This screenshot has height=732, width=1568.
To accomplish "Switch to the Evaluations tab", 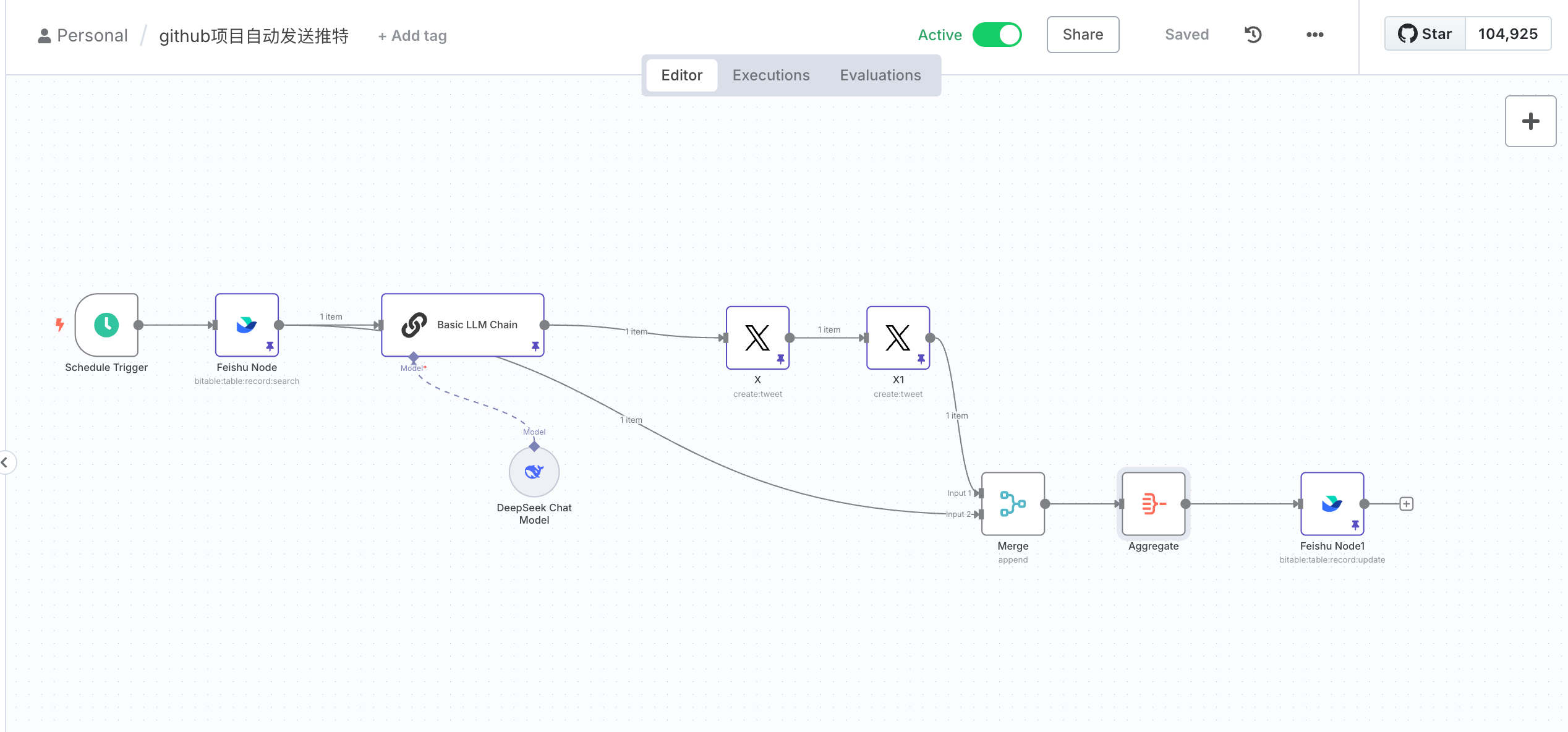I will [x=880, y=75].
